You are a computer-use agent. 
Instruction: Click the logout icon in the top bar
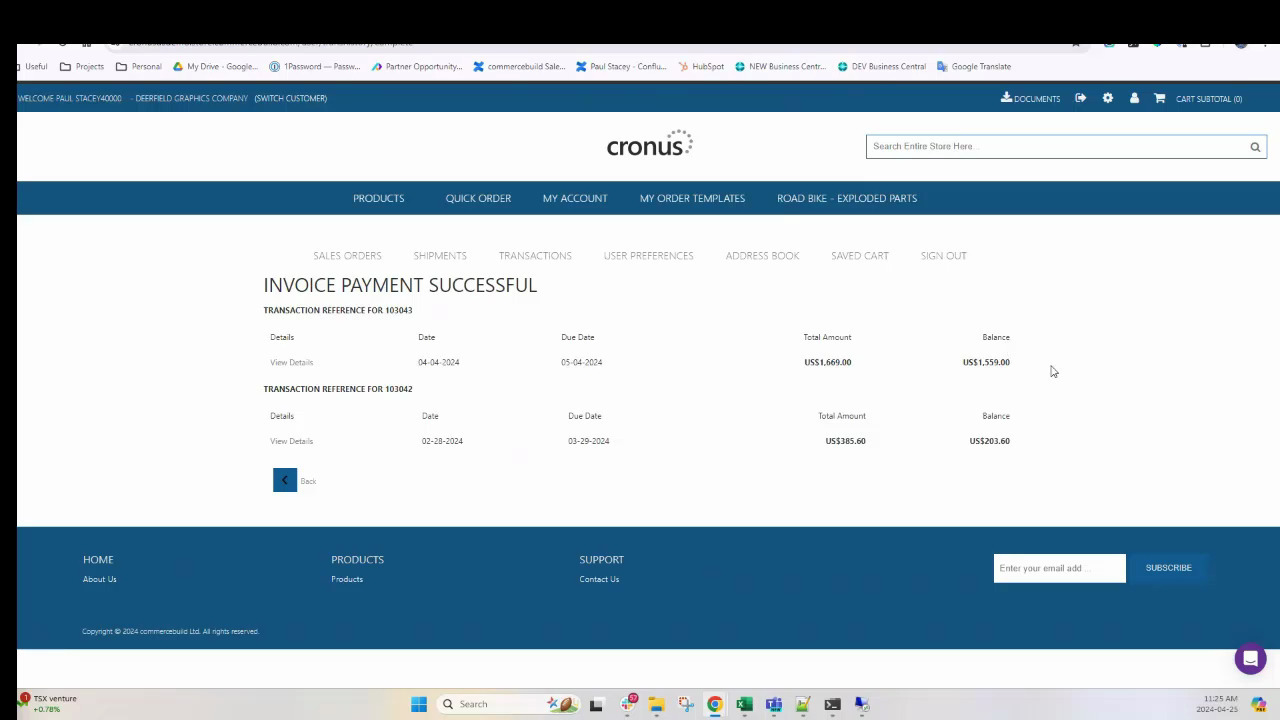pyautogui.click(x=1080, y=98)
